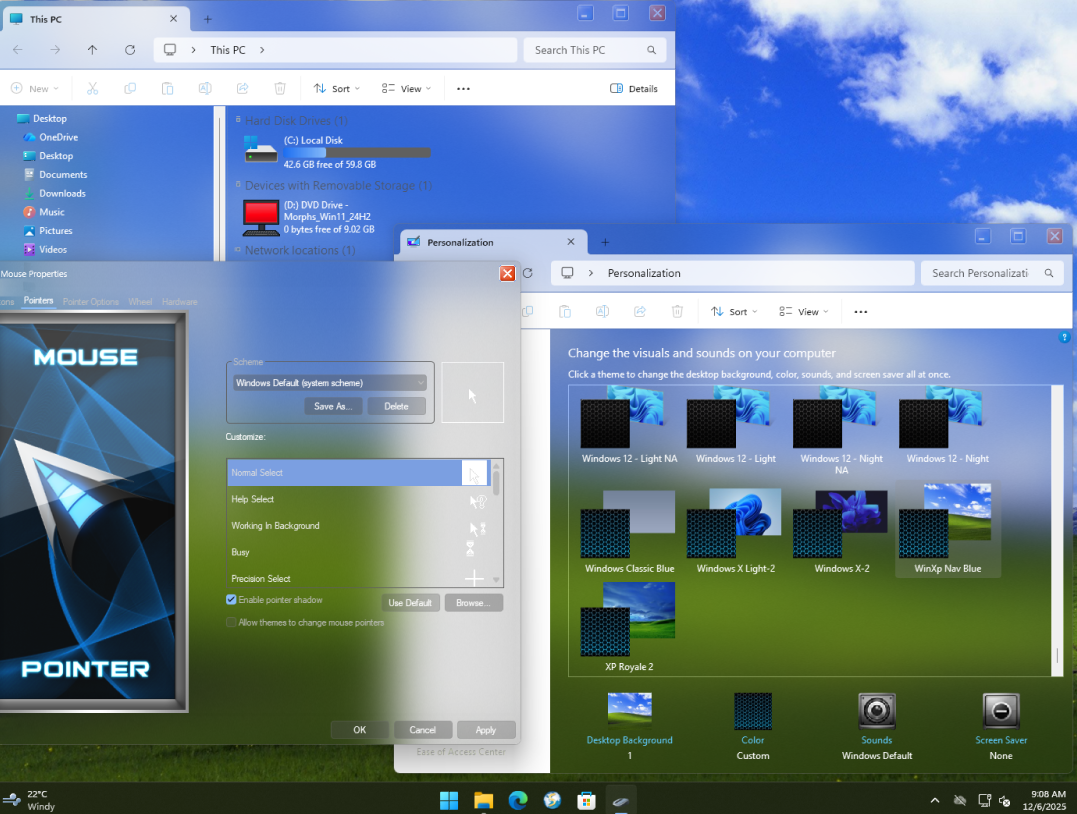
Task: Open Microsoft Edge from the taskbar
Action: pos(518,800)
